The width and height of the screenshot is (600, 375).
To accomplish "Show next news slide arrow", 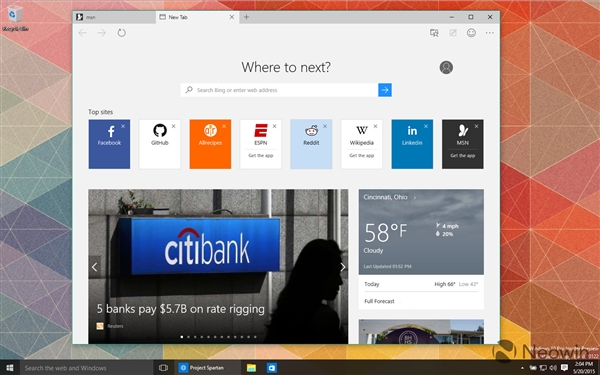I will tap(342, 267).
